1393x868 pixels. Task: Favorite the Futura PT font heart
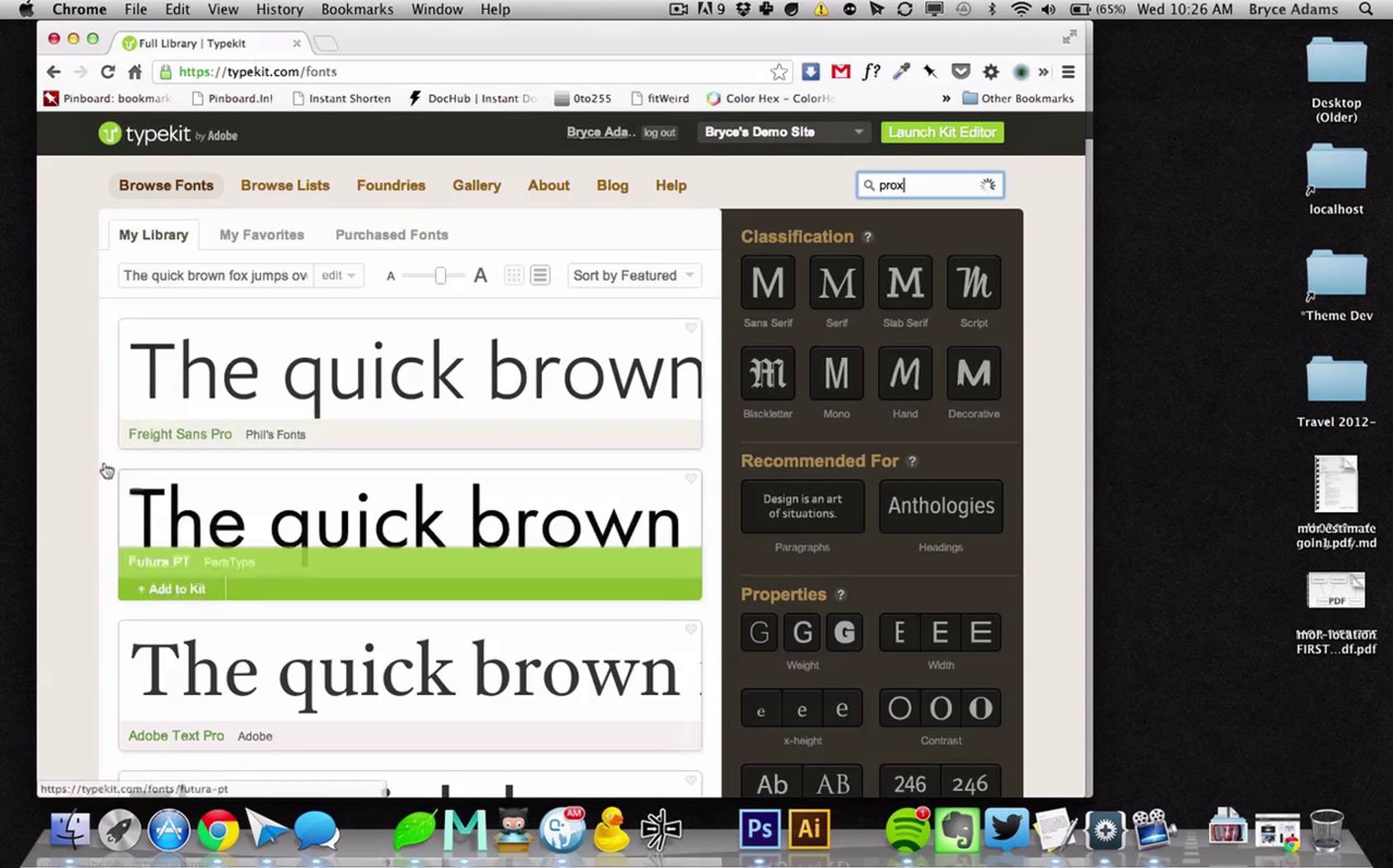(691, 479)
